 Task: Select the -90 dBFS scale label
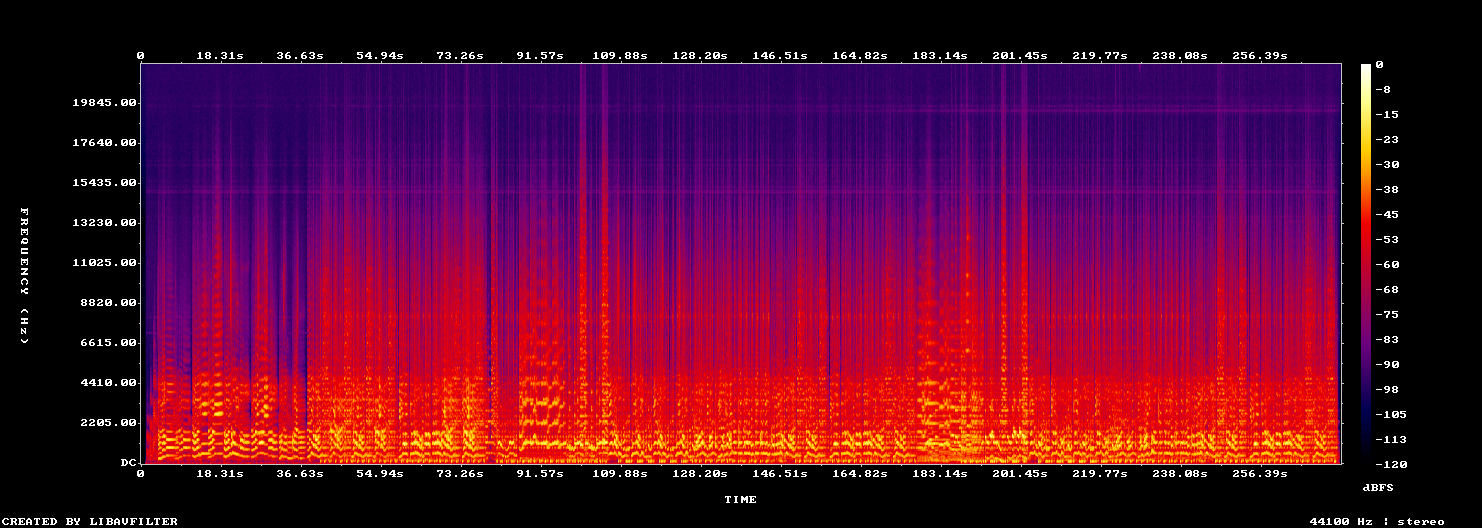tap(1387, 364)
